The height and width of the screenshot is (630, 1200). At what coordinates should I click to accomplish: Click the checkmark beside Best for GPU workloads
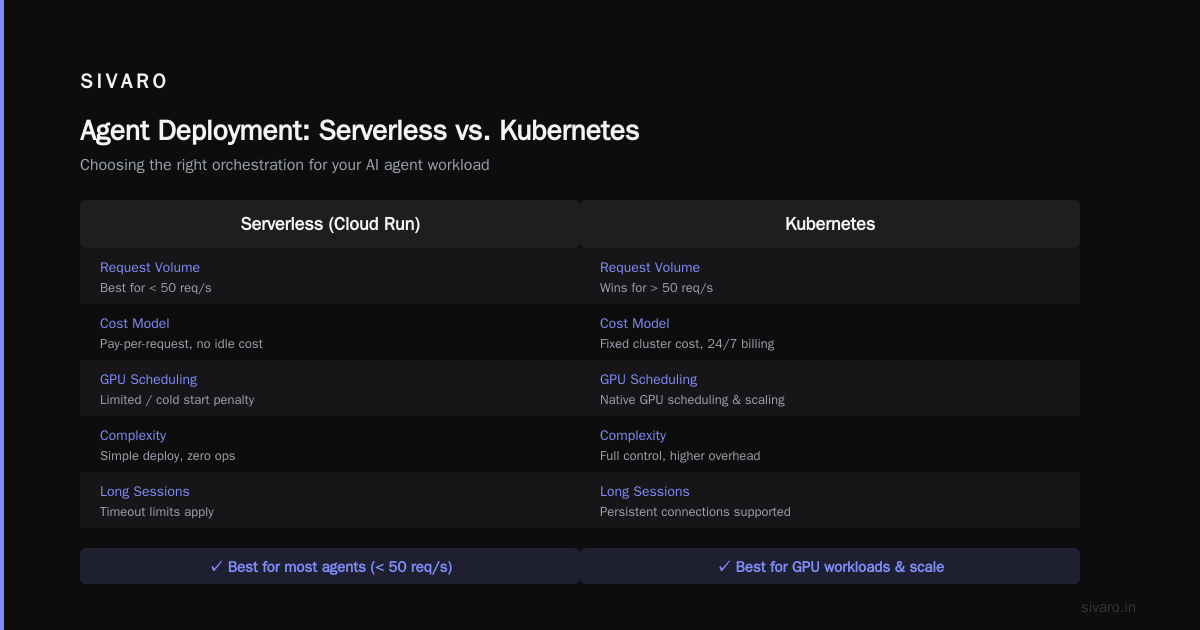click(724, 566)
